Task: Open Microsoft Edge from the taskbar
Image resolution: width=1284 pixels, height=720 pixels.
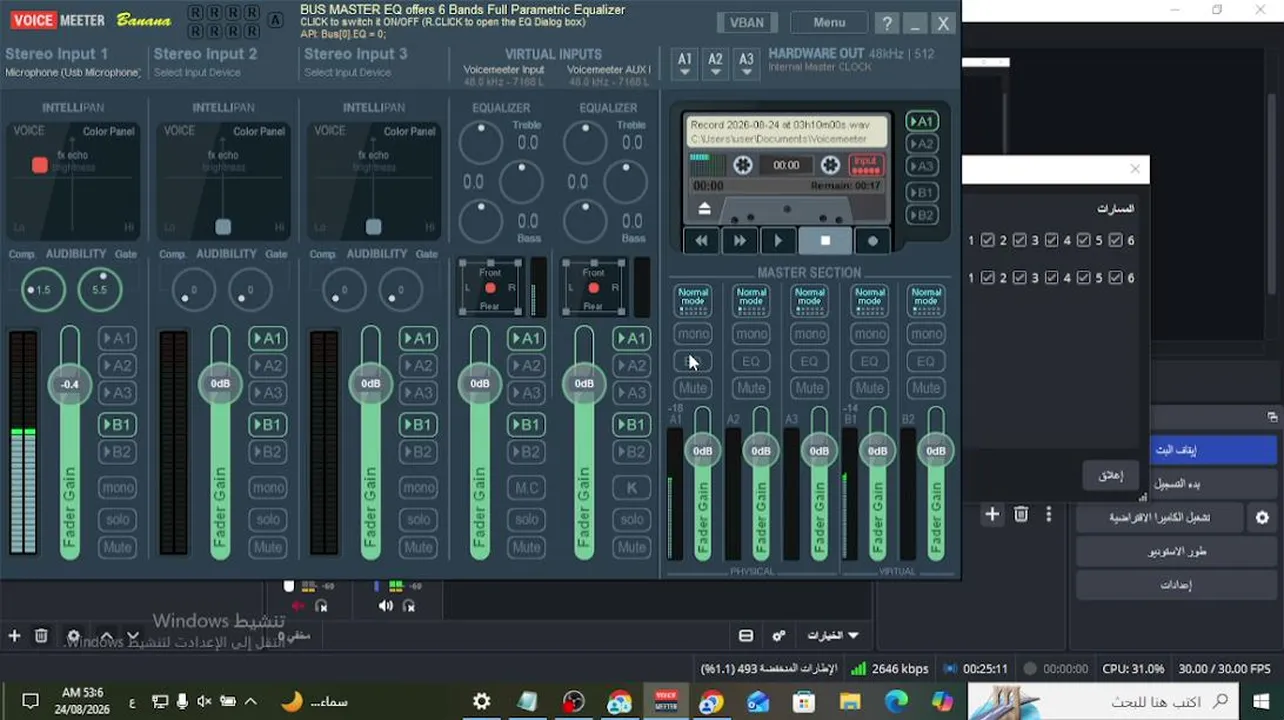Action: [896, 702]
